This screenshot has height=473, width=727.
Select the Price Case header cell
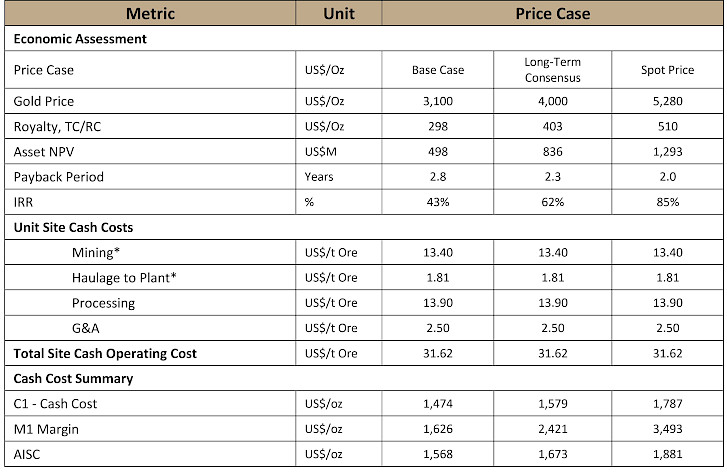point(552,14)
